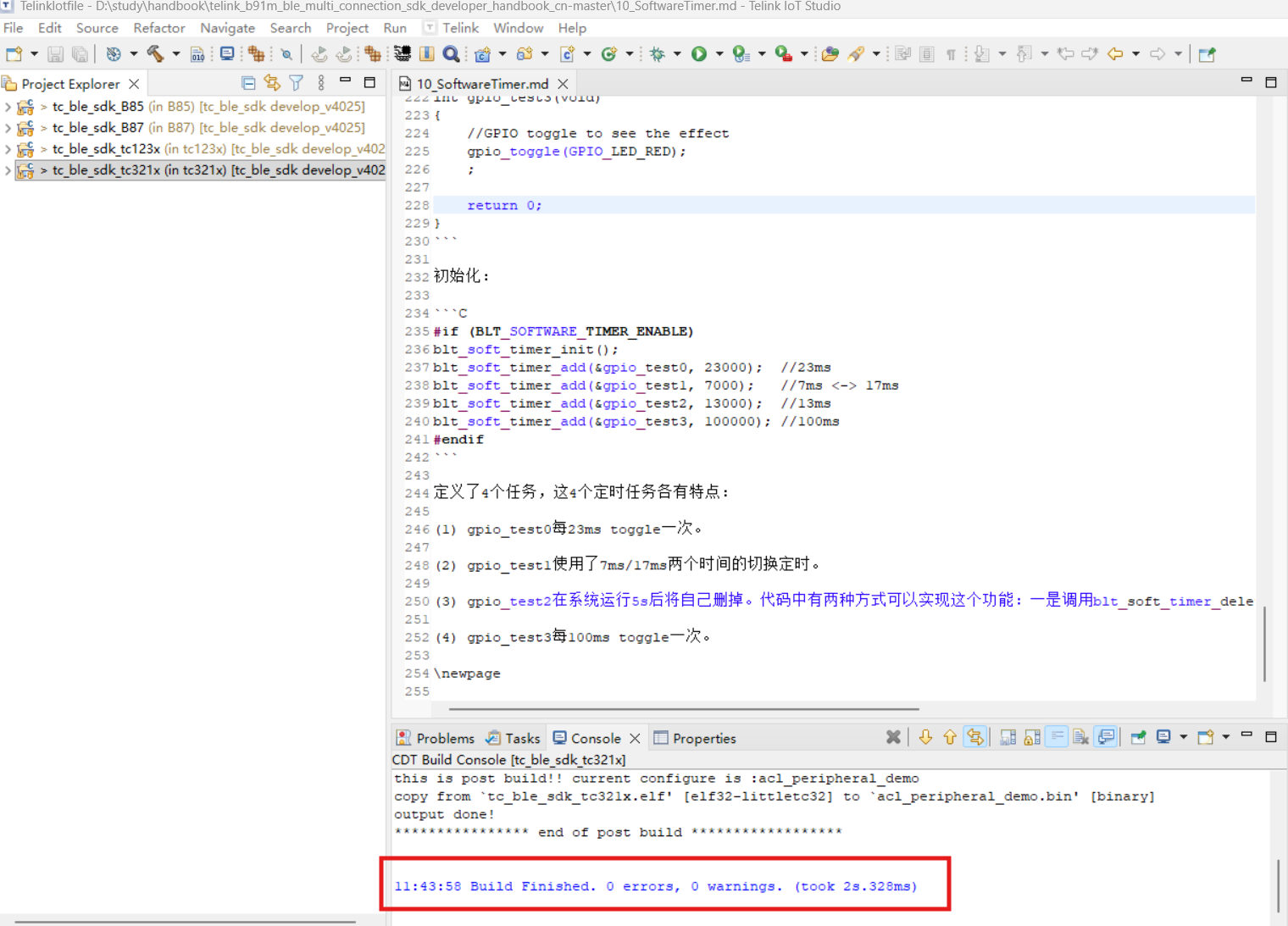Click the 'Build Finished' console message
1288x926 pixels.
pos(656,886)
